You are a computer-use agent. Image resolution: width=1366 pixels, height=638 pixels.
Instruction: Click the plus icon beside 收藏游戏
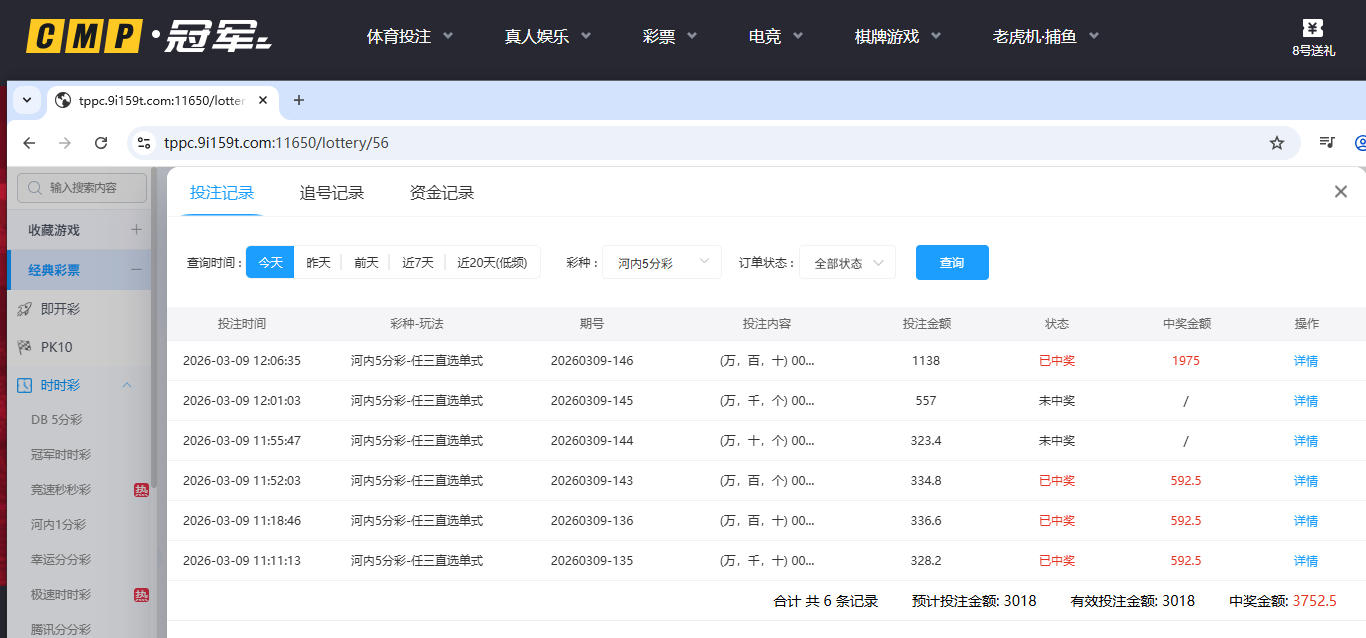coord(136,230)
